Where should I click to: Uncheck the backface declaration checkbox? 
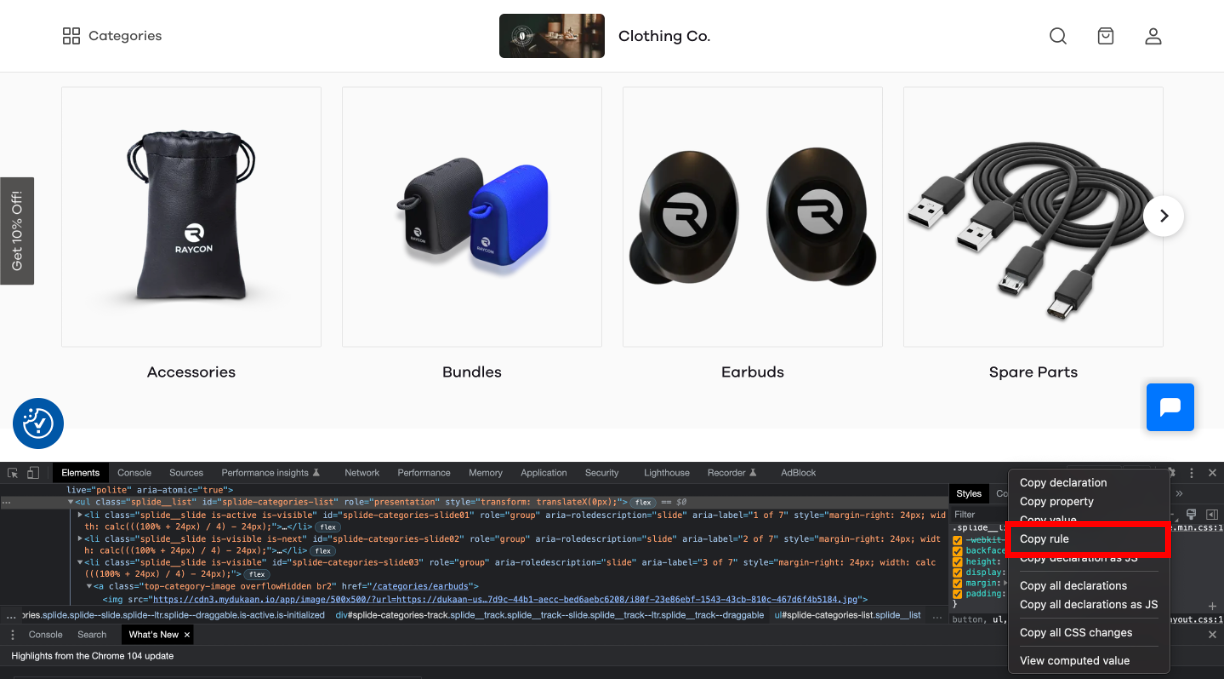pyautogui.click(x=957, y=551)
